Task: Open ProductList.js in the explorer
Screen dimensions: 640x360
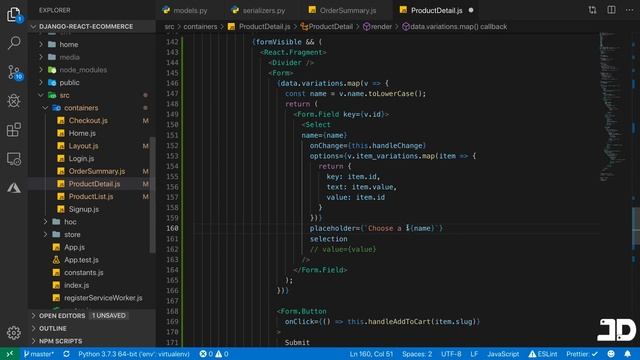Action: 92,196
